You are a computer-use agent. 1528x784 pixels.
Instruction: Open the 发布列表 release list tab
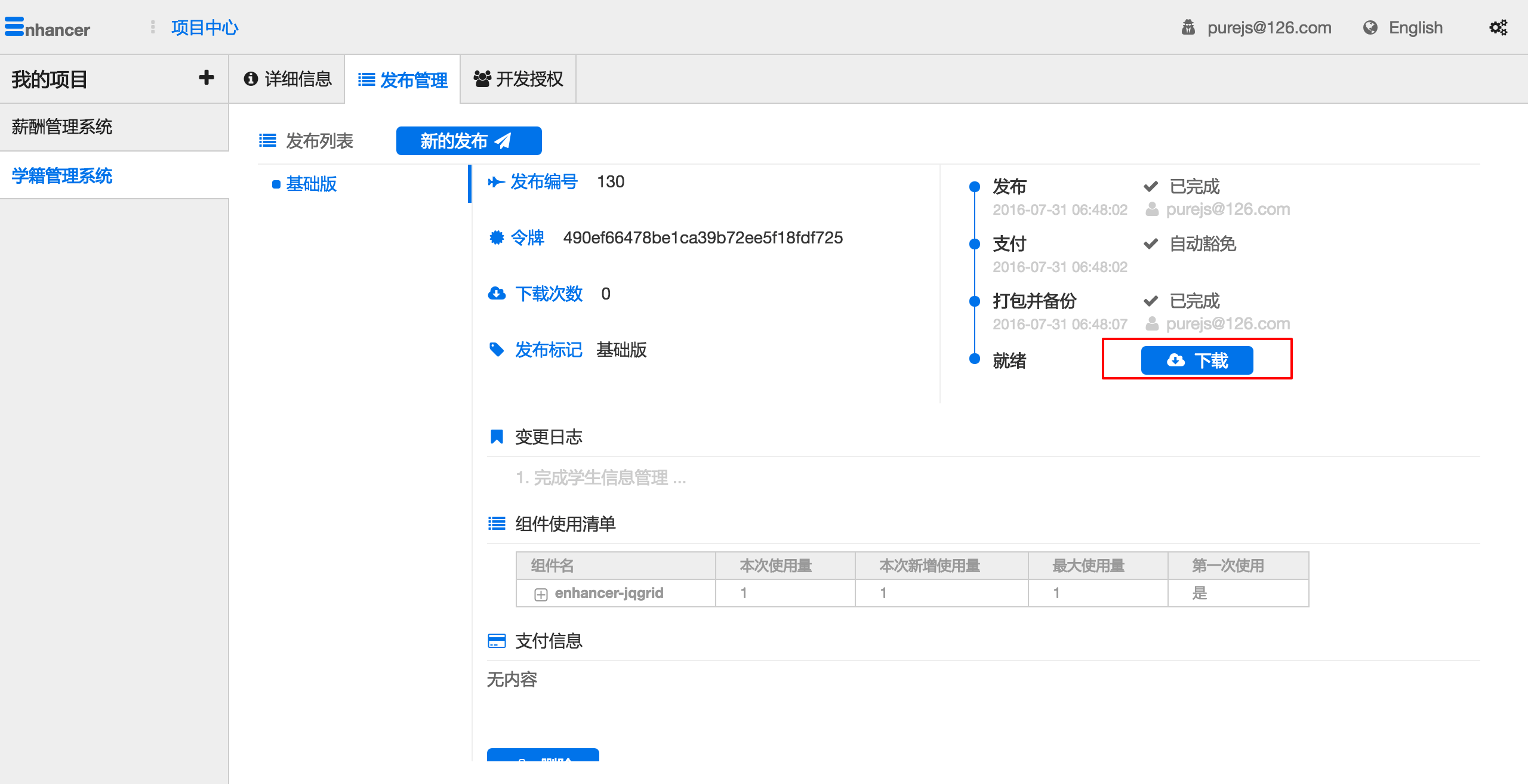[313, 141]
